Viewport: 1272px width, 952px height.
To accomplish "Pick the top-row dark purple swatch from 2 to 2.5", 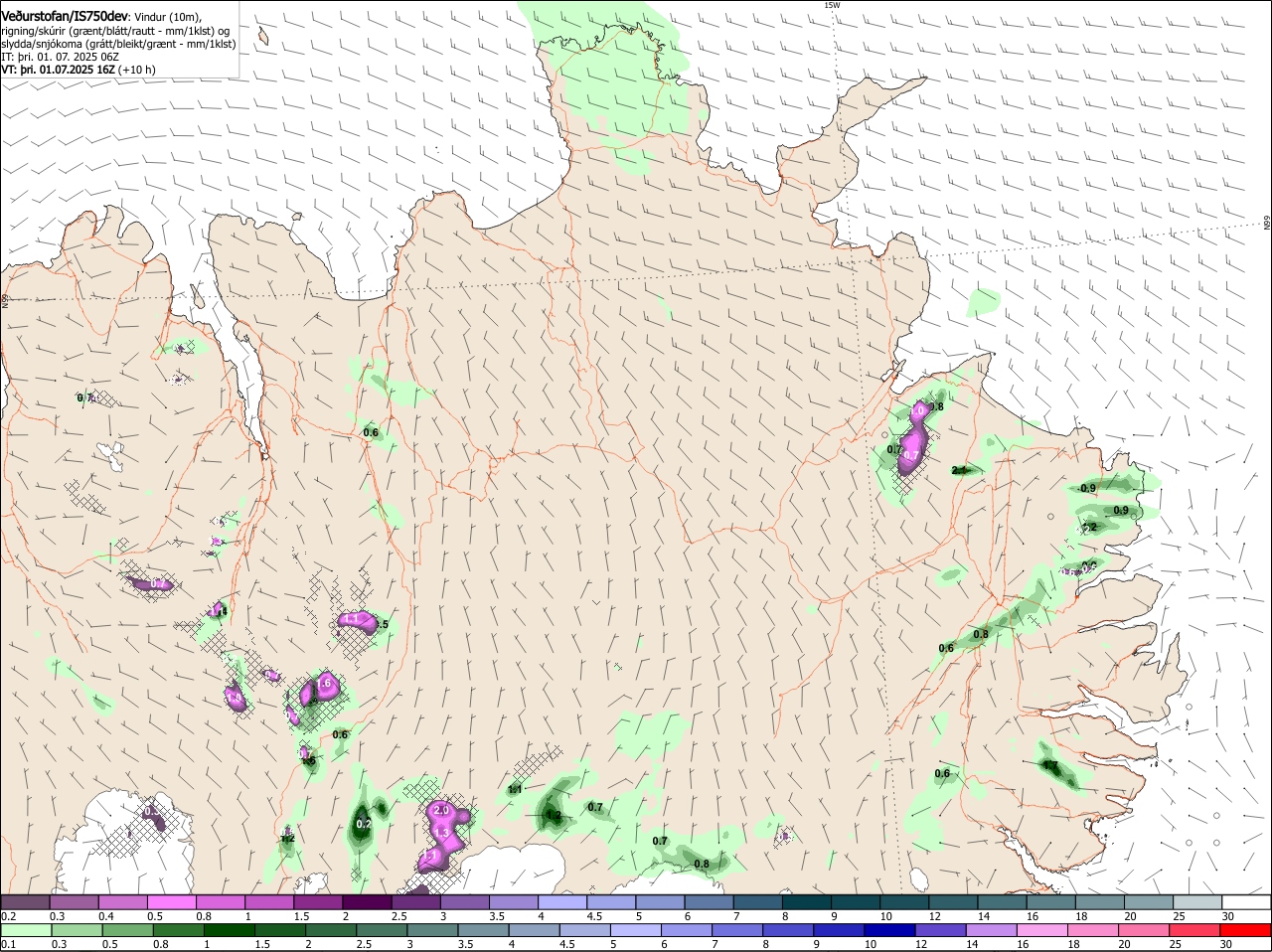I will (x=367, y=902).
